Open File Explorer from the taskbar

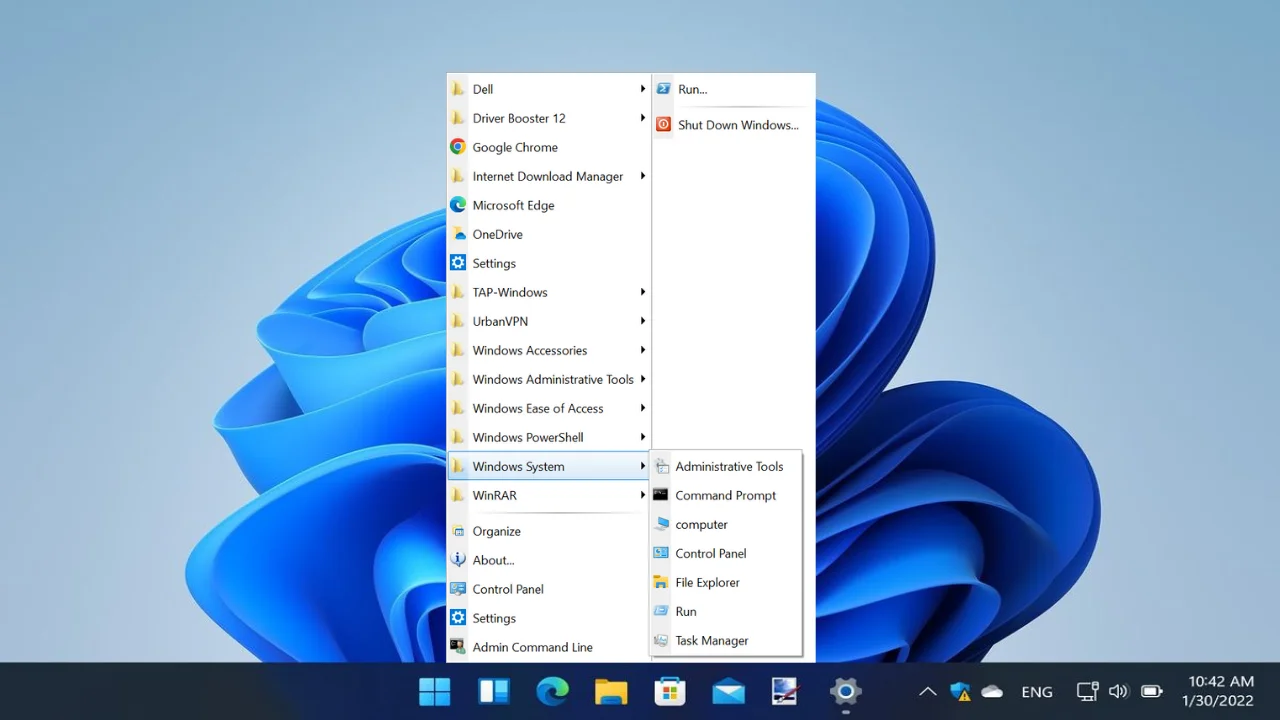(611, 691)
